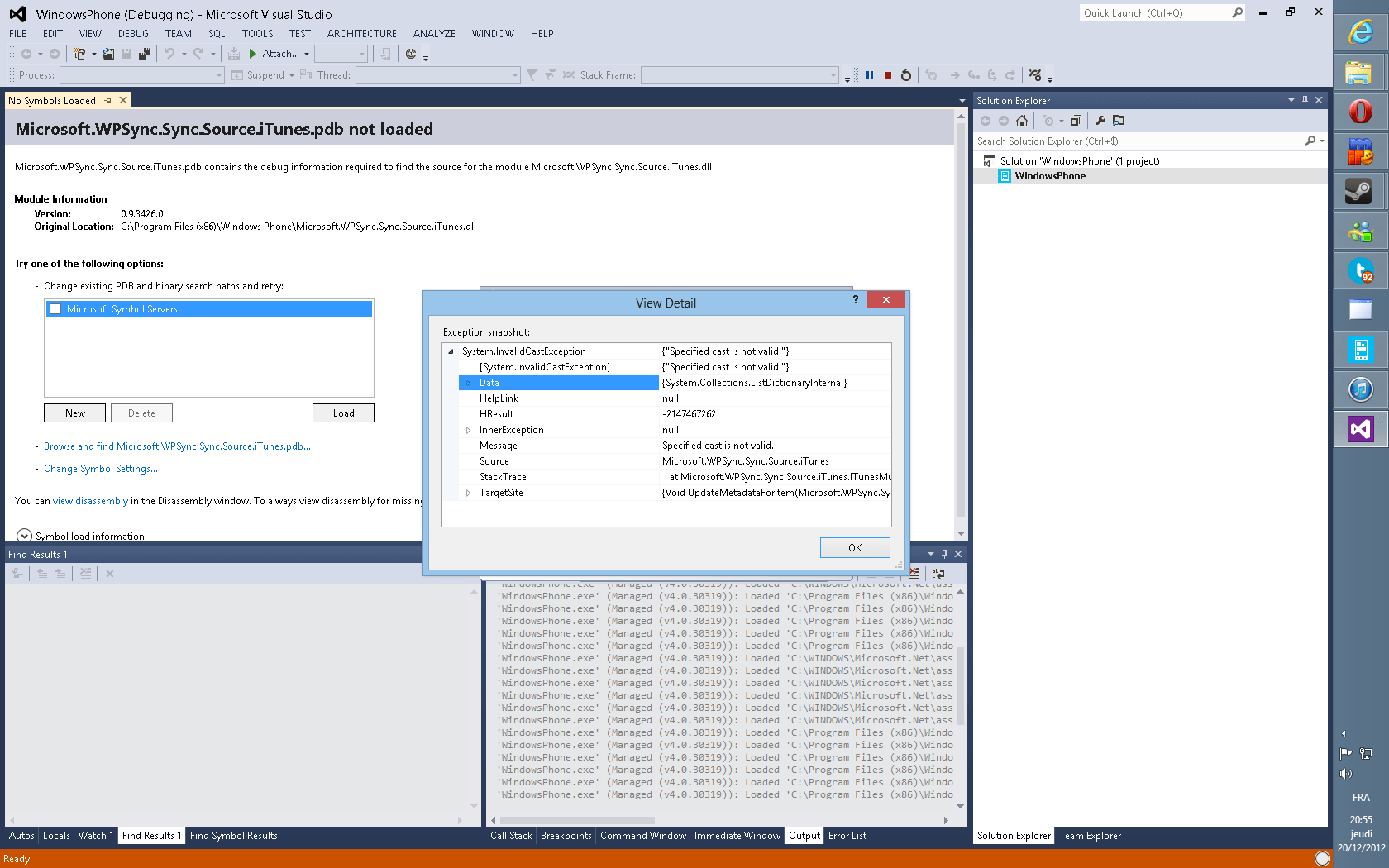Screen dimensions: 1389x868
Task: Click the Open File toolbar icon
Action: [108, 54]
